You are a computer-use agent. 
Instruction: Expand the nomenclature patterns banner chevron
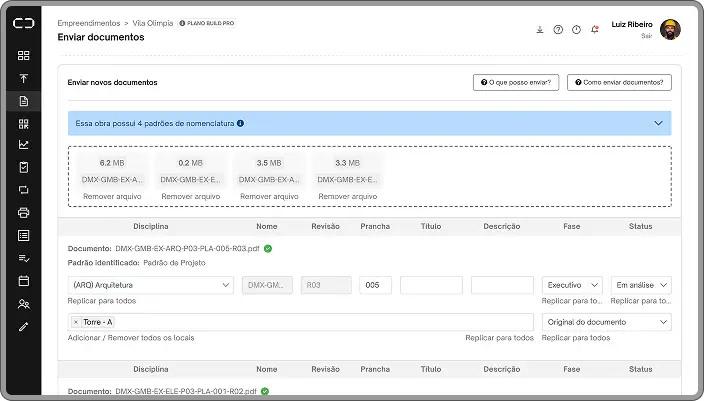coord(658,123)
